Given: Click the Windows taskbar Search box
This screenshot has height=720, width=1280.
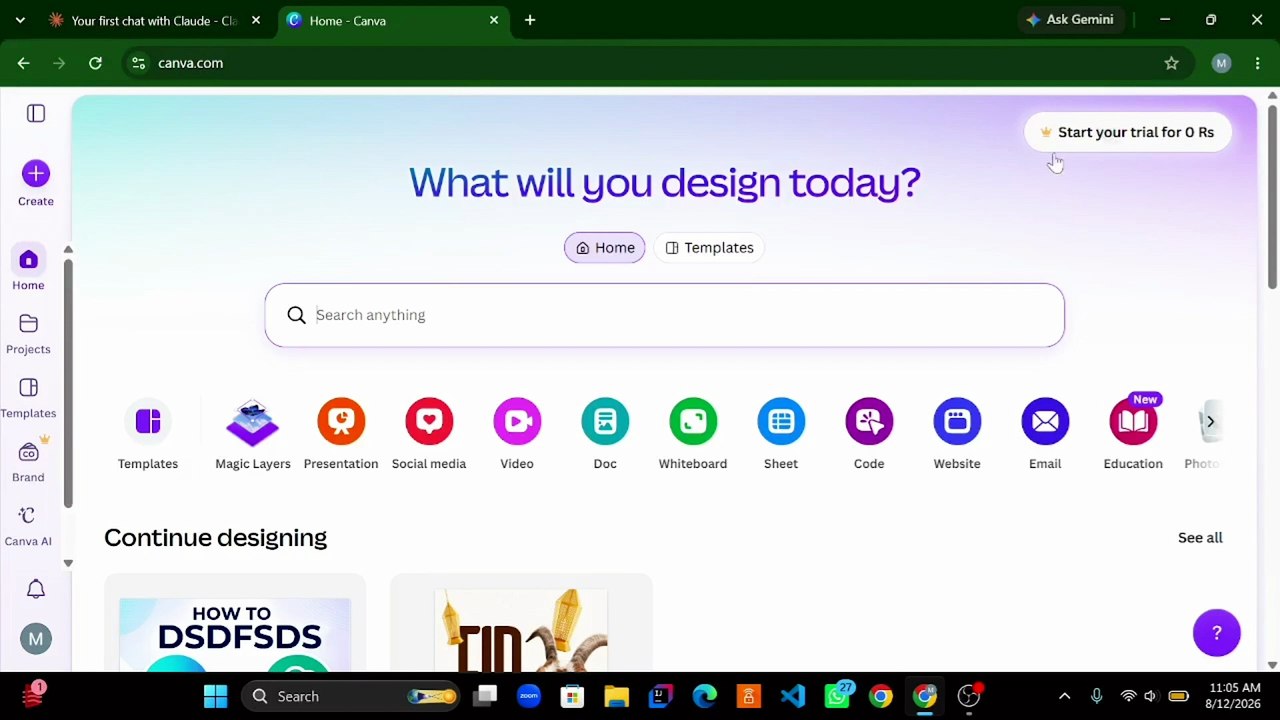Looking at the screenshot, I should 350,696.
